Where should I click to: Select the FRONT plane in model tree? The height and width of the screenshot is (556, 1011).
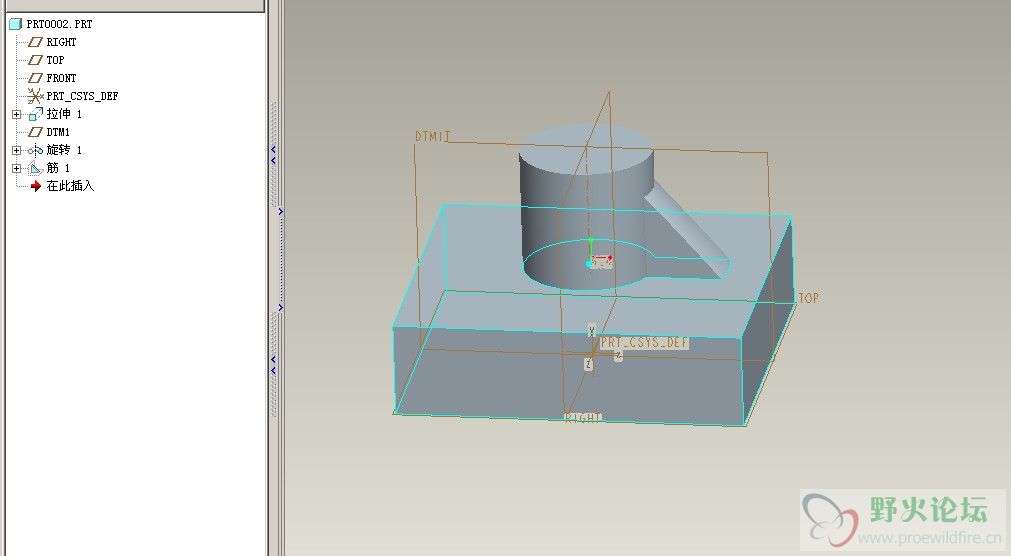coord(61,78)
